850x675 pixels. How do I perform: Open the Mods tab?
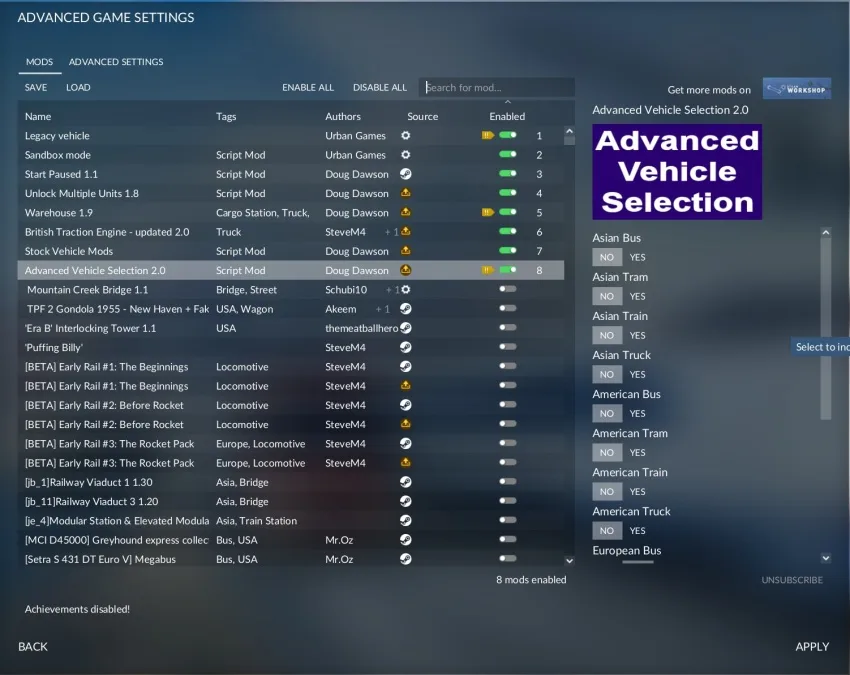click(40, 62)
